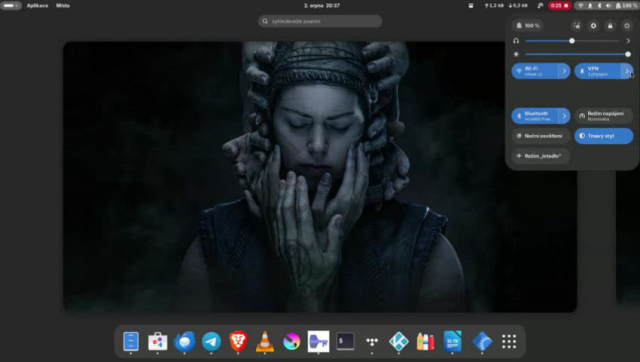The width and height of the screenshot is (640, 362).
Task: Click the icon left of the recording timer
Action: tap(540, 6)
